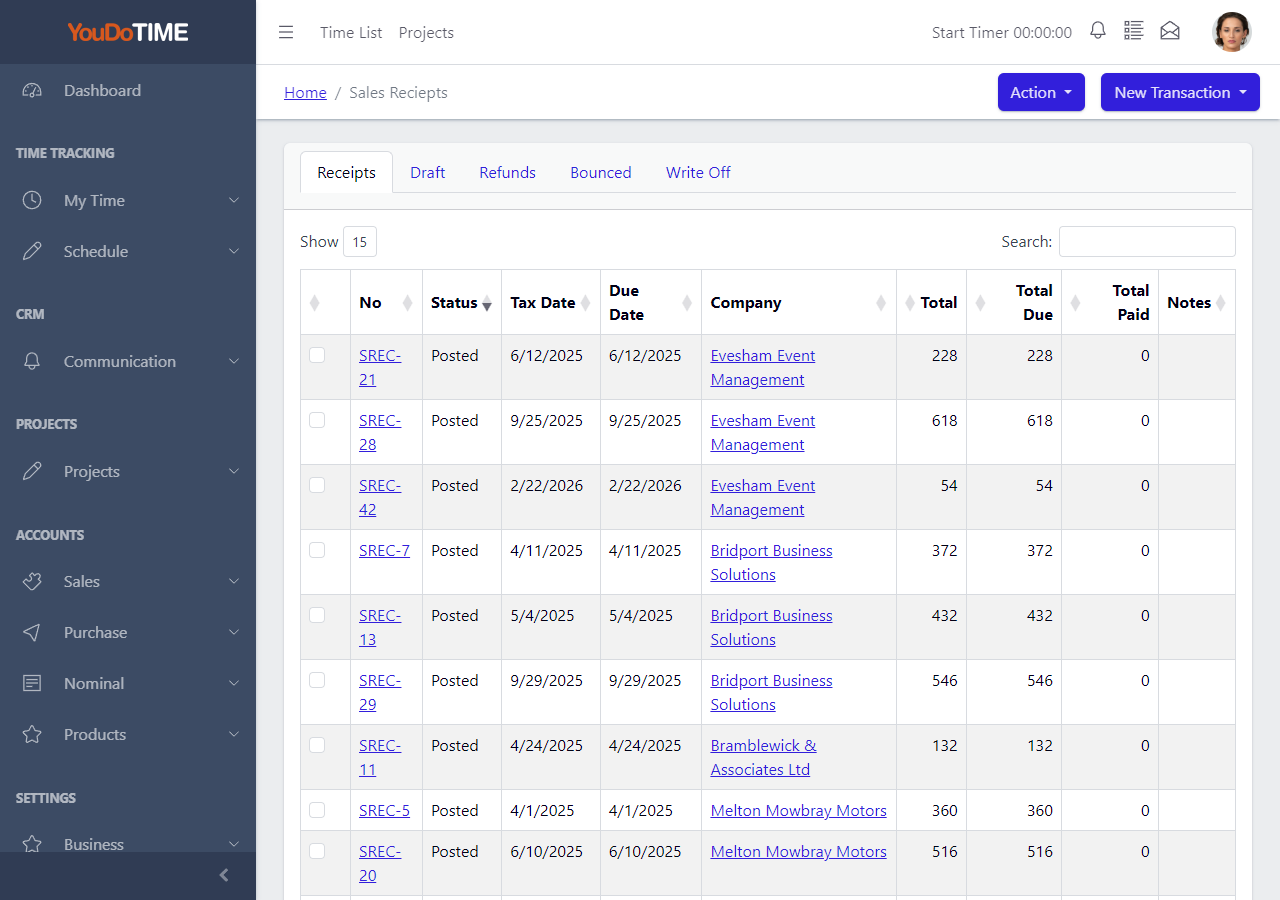Open Melton Mowbray Motors company link for SREC-5

click(798, 810)
